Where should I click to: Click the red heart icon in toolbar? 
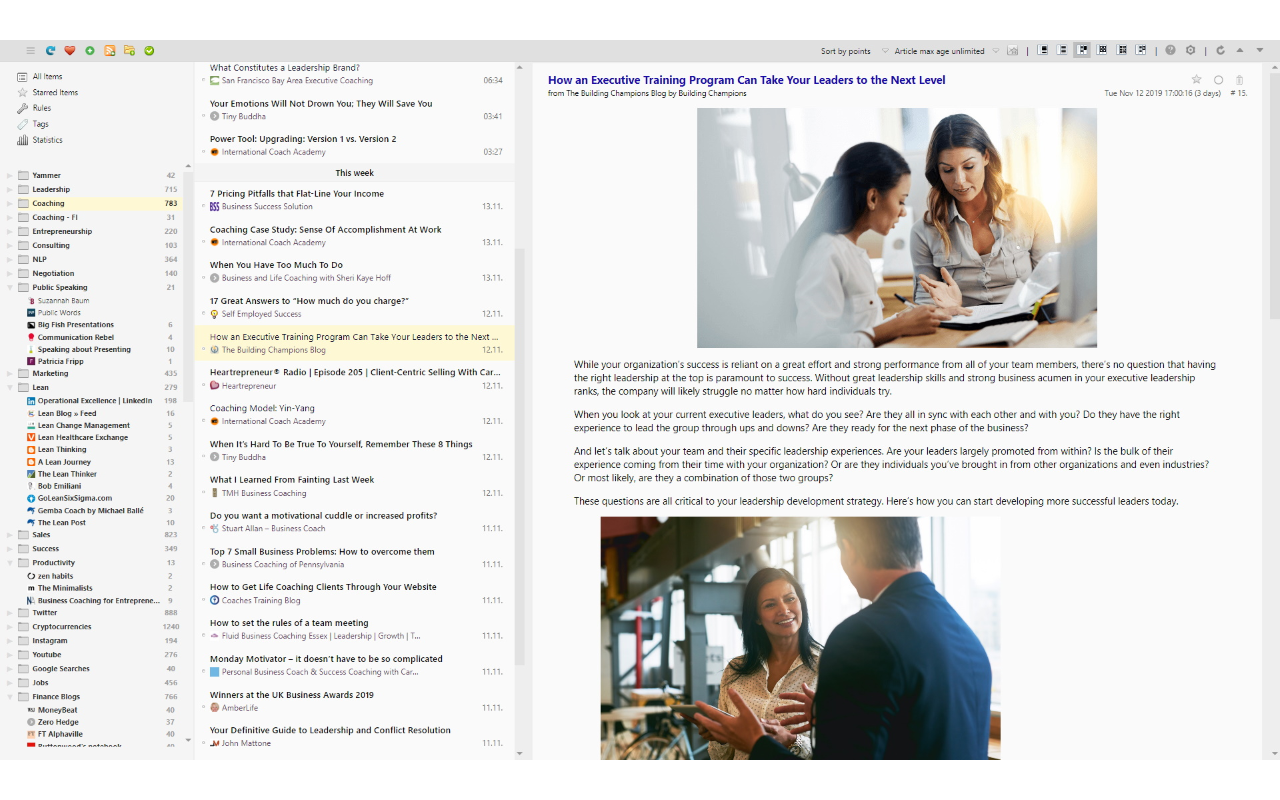pos(70,51)
